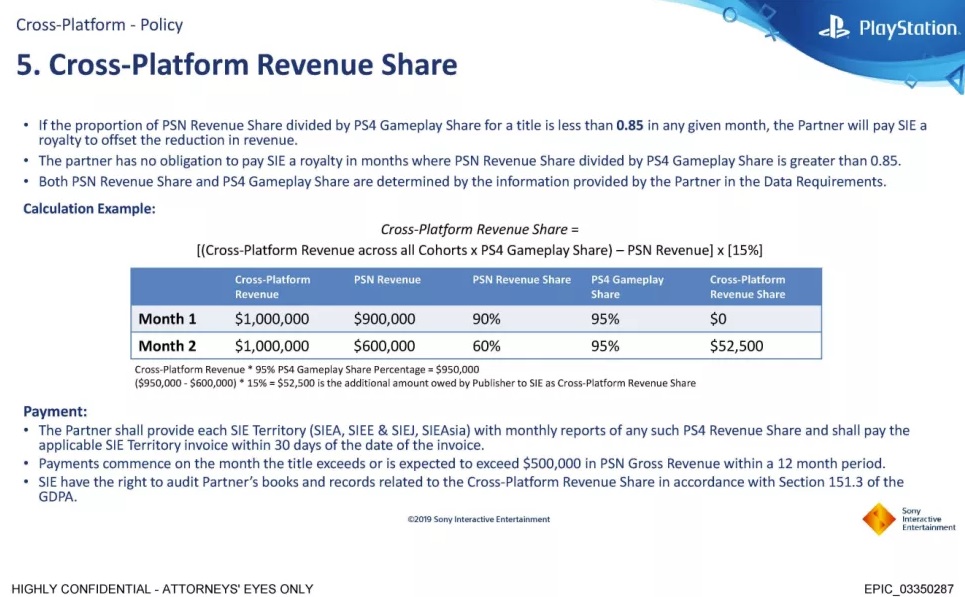Select the 'Month 1' row label

click(168, 319)
